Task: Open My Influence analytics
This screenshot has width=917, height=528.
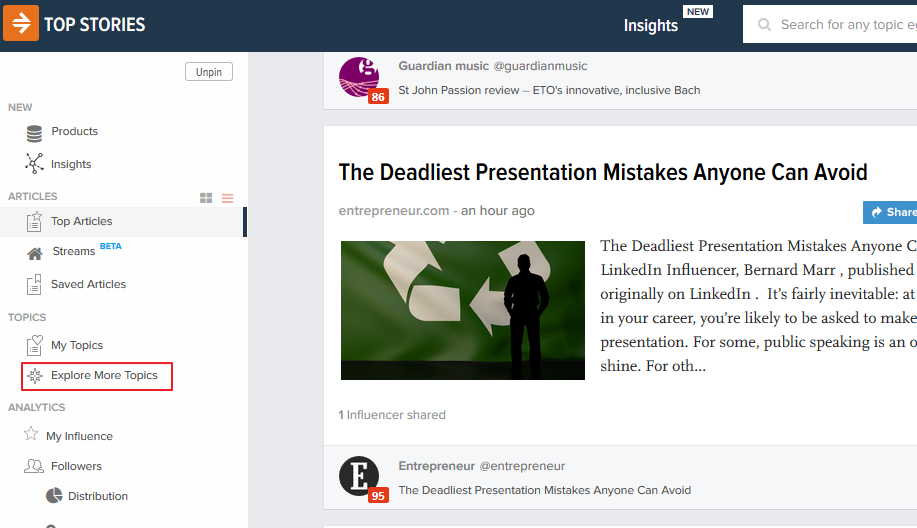Action: (80, 436)
